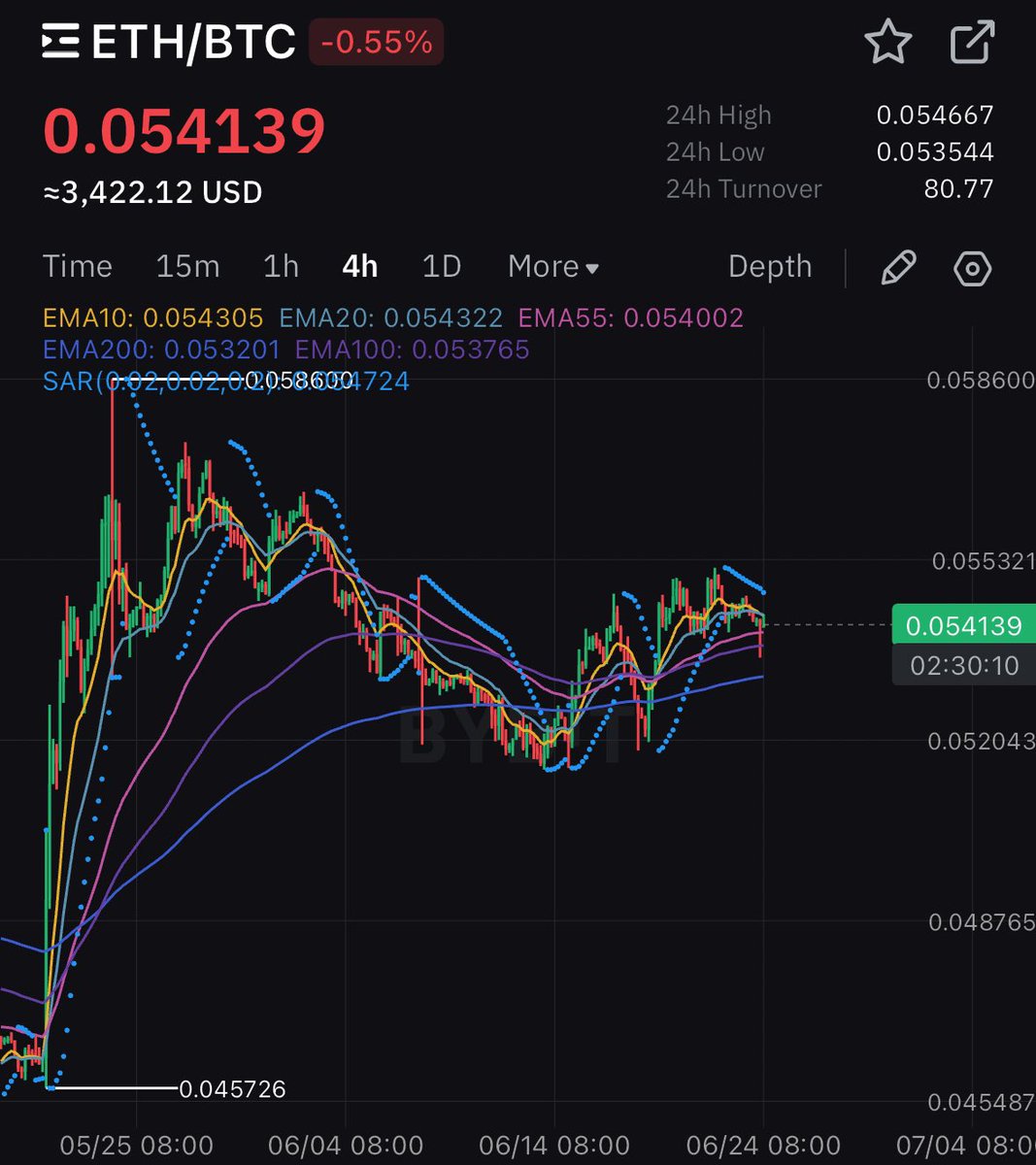Add ETH/BTC to favorites with star icon
This screenshot has height=1165, width=1036.
click(887, 43)
